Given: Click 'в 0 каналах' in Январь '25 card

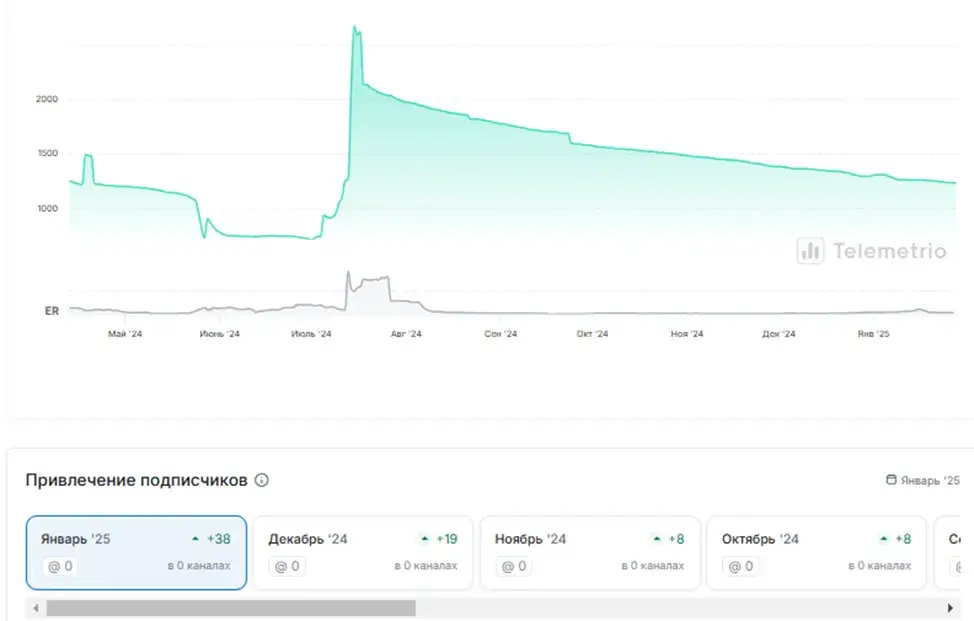Looking at the screenshot, I should point(199,566).
